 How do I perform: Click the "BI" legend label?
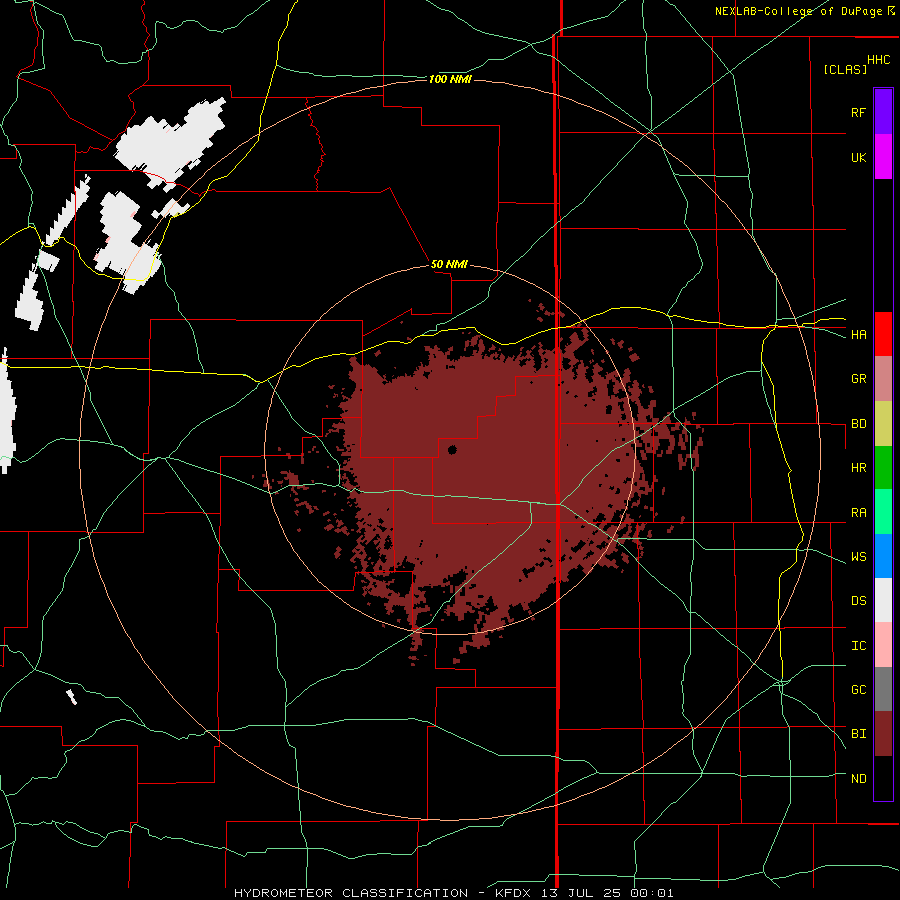click(x=858, y=734)
